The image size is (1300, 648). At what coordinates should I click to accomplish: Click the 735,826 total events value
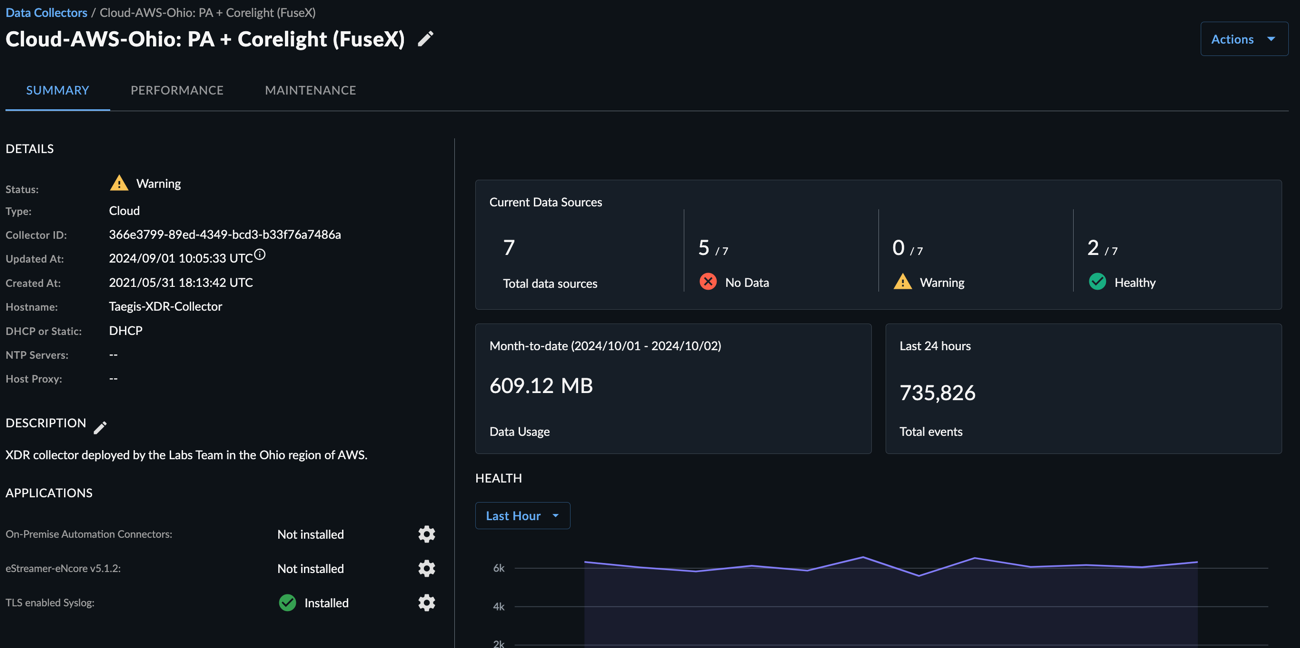937,393
